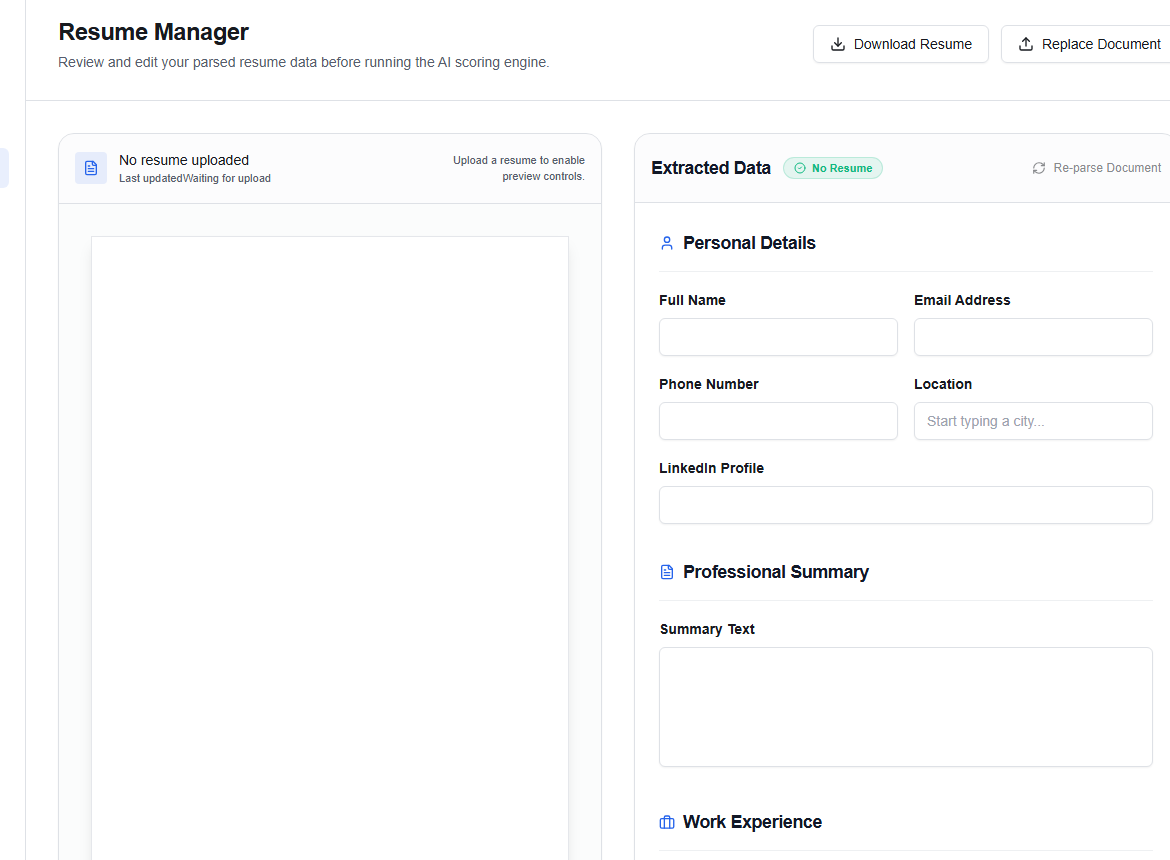The width and height of the screenshot is (1170, 860).
Task: Click the Extracted Data heading
Action: click(711, 168)
